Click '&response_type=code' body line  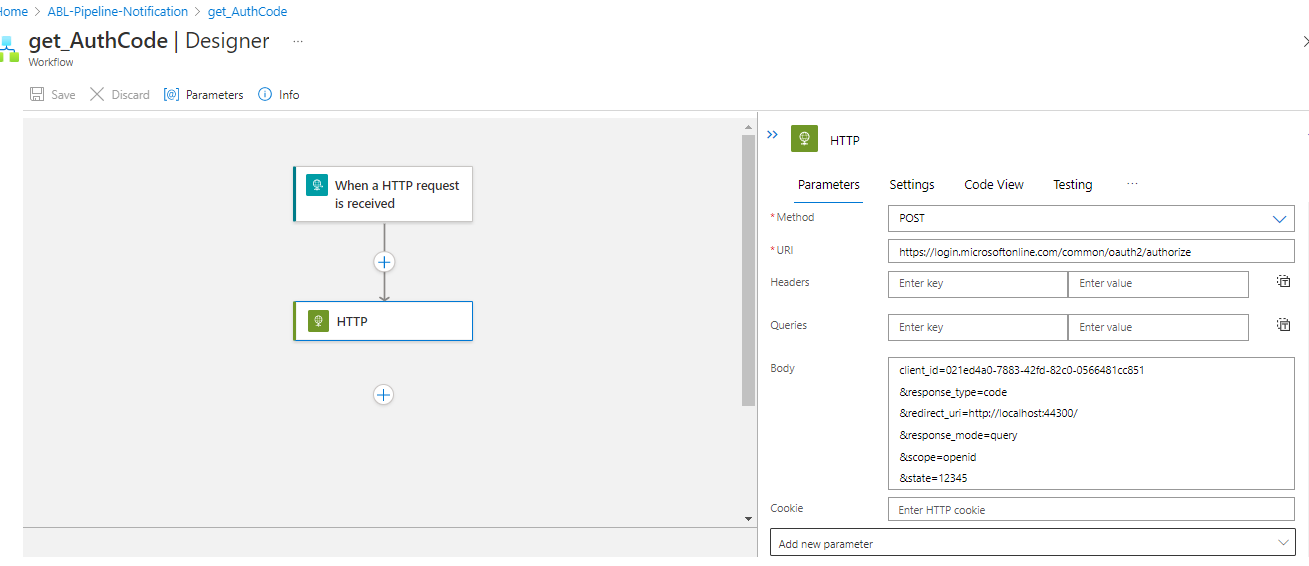(953, 392)
